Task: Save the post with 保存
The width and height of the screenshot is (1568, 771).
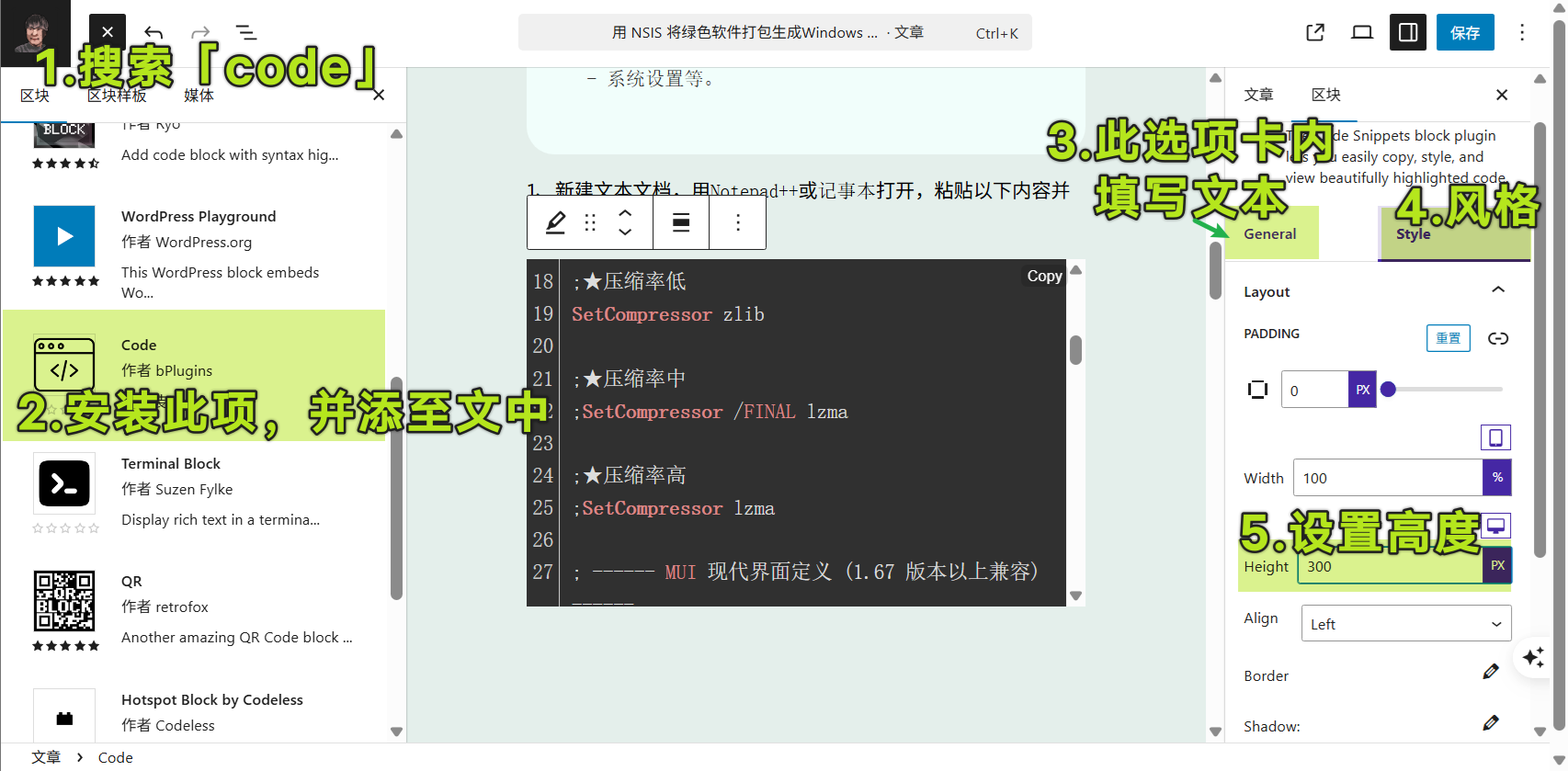Action: (x=1465, y=32)
